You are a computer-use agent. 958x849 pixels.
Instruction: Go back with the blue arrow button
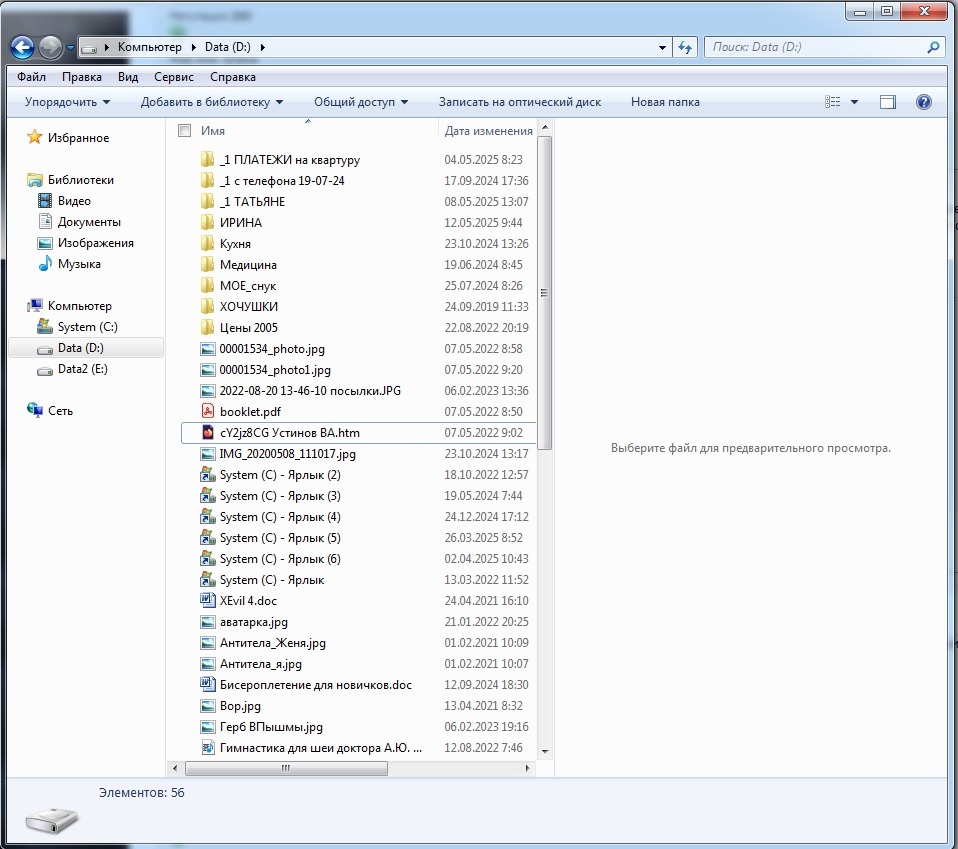point(23,47)
